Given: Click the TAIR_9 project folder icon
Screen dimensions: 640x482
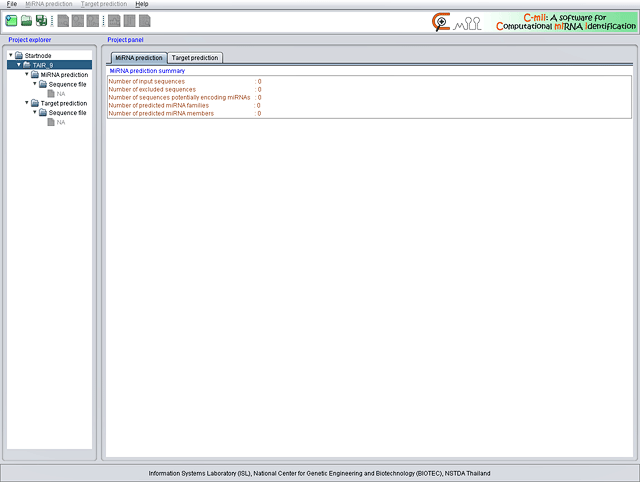Looking at the screenshot, I should (26, 65).
